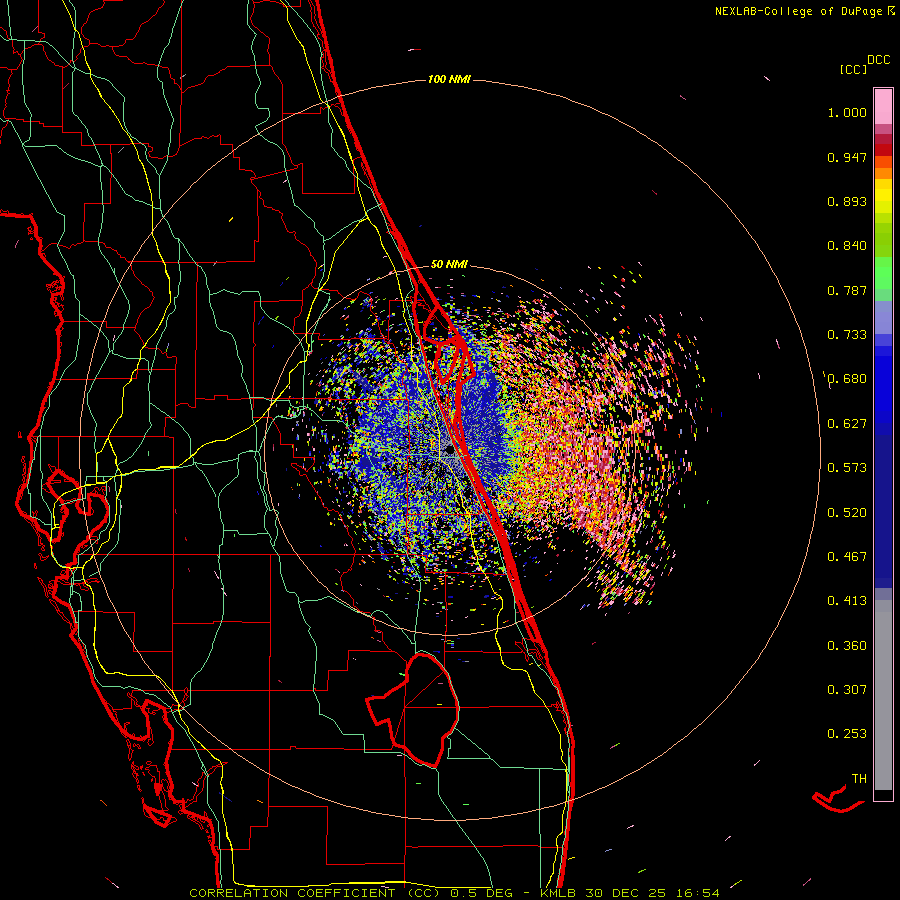Click the DCC label above the color scale
Viewport: 900px width, 900px height.
[x=878, y=60]
